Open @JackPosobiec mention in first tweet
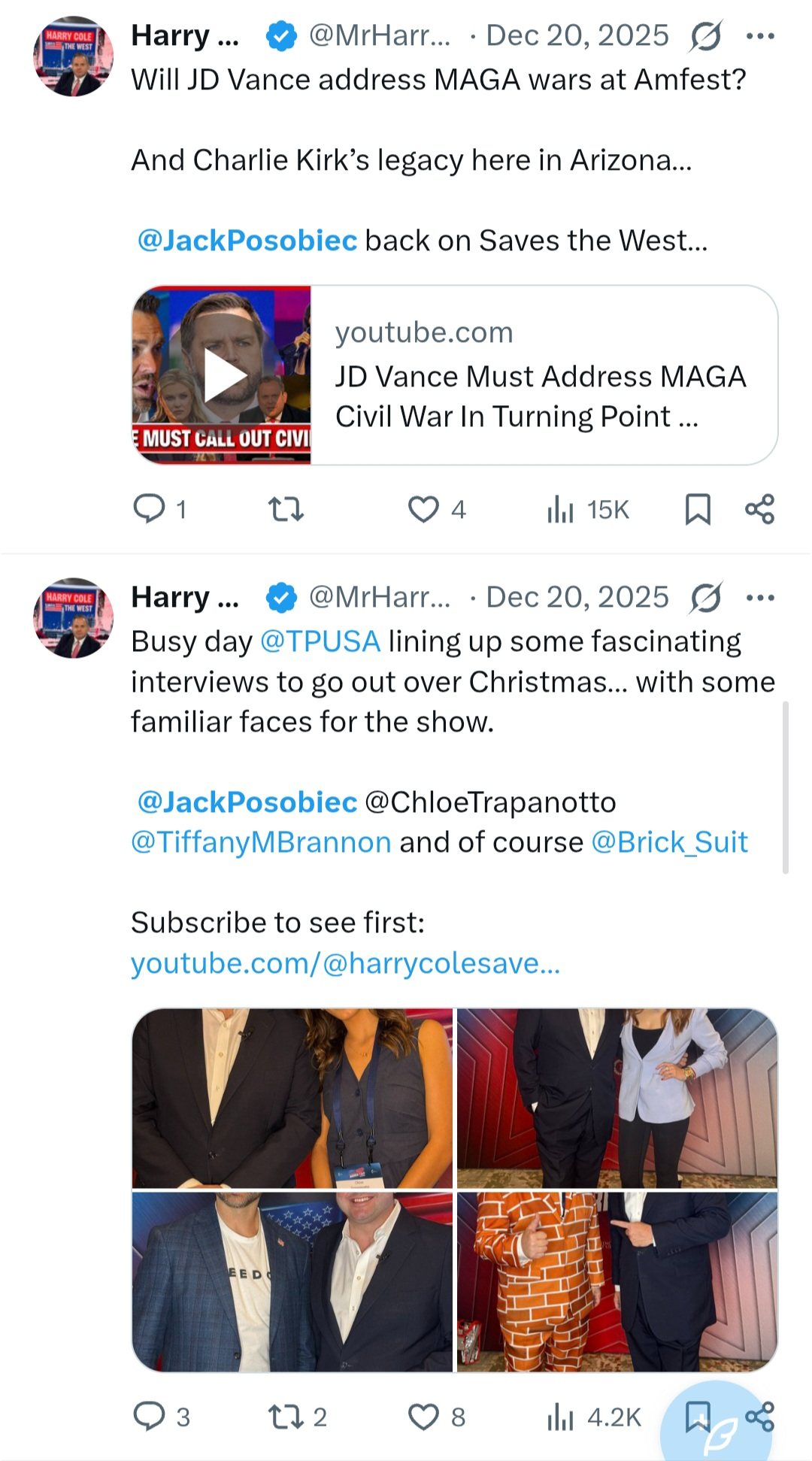Screen dimensions: 812x1461 click(247, 241)
